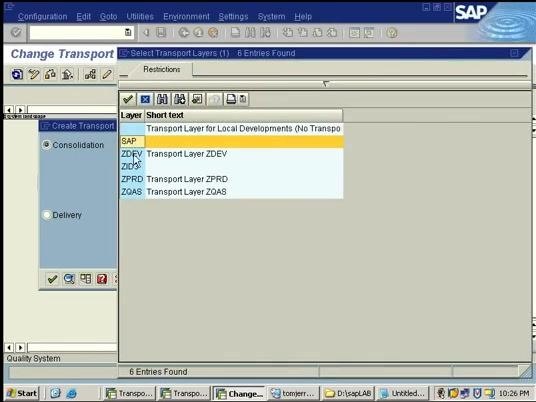Select the Delivery radio button
Image resolution: width=536 pixels, height=402 pixels.
46,215
